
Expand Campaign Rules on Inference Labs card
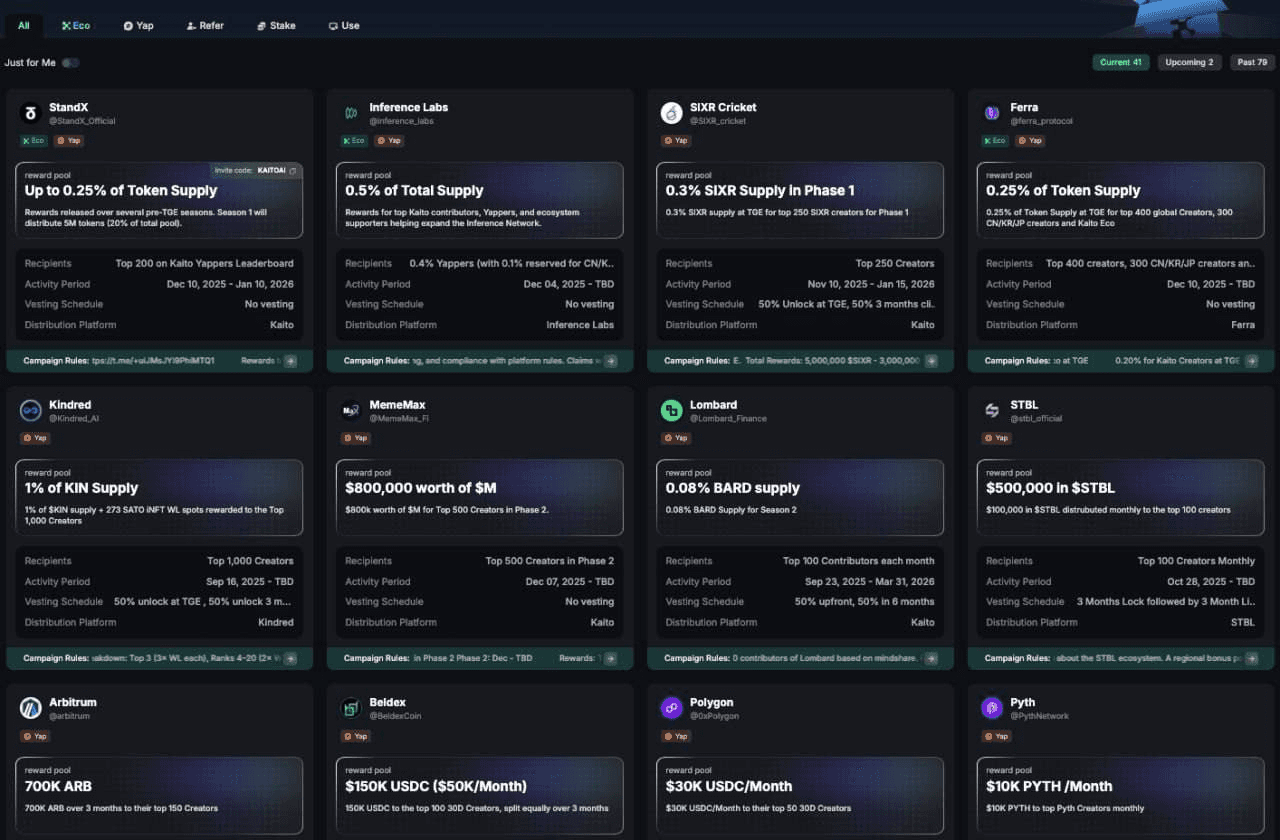610,361
